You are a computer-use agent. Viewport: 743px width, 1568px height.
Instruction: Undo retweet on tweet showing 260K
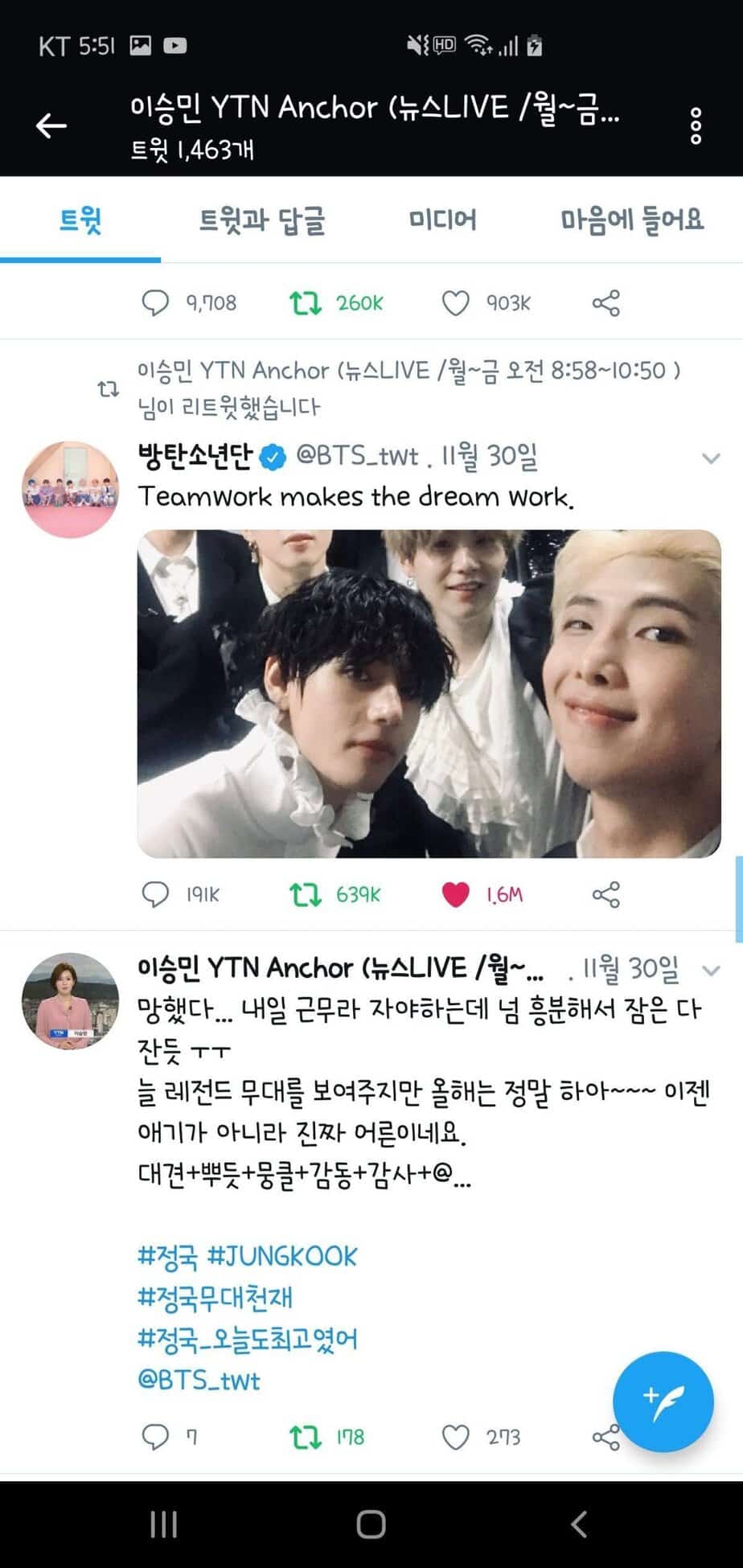click(x=306, y=303)
